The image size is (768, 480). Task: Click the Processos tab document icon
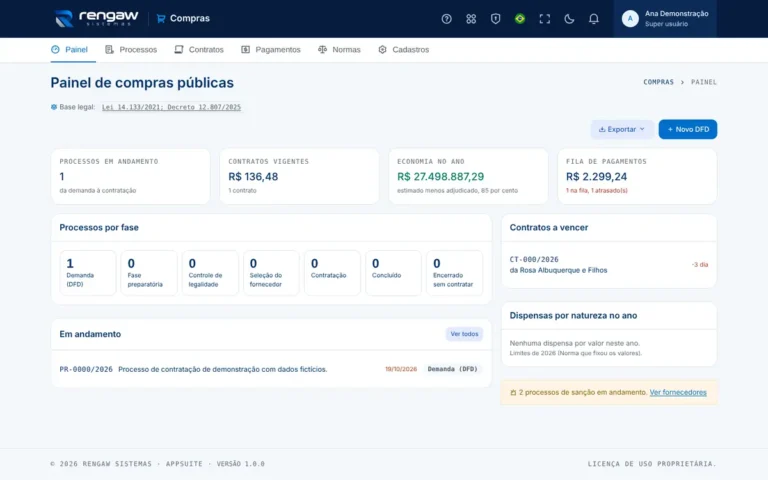point(109,49)
